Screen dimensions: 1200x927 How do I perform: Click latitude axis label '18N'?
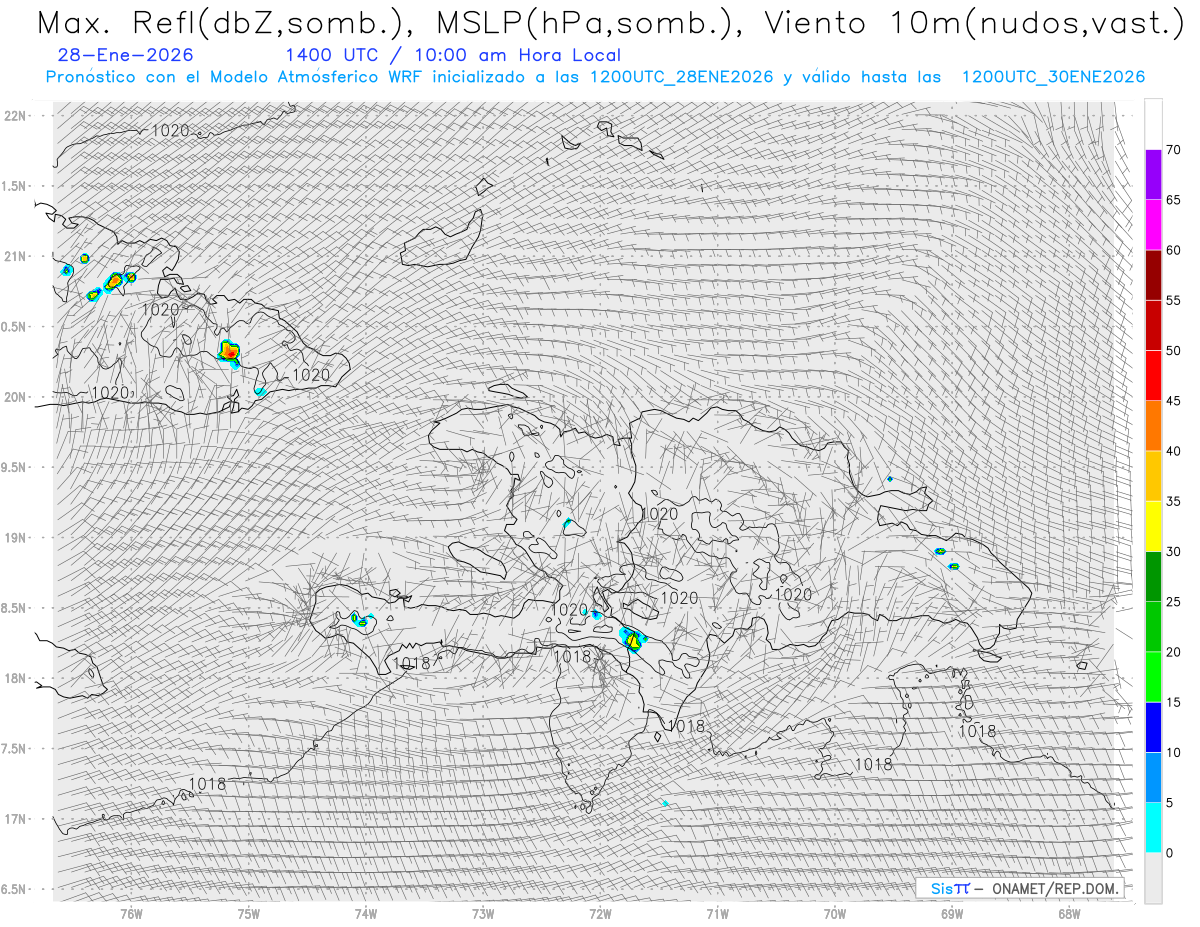14,678
